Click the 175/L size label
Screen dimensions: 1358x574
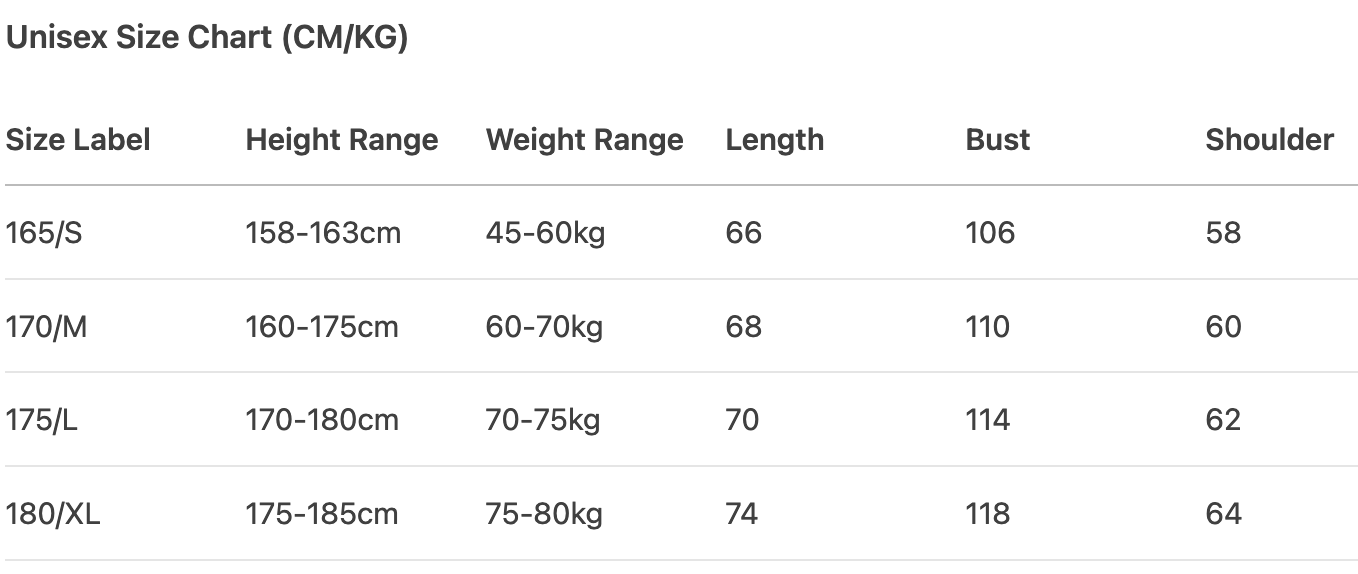(42, 420)
